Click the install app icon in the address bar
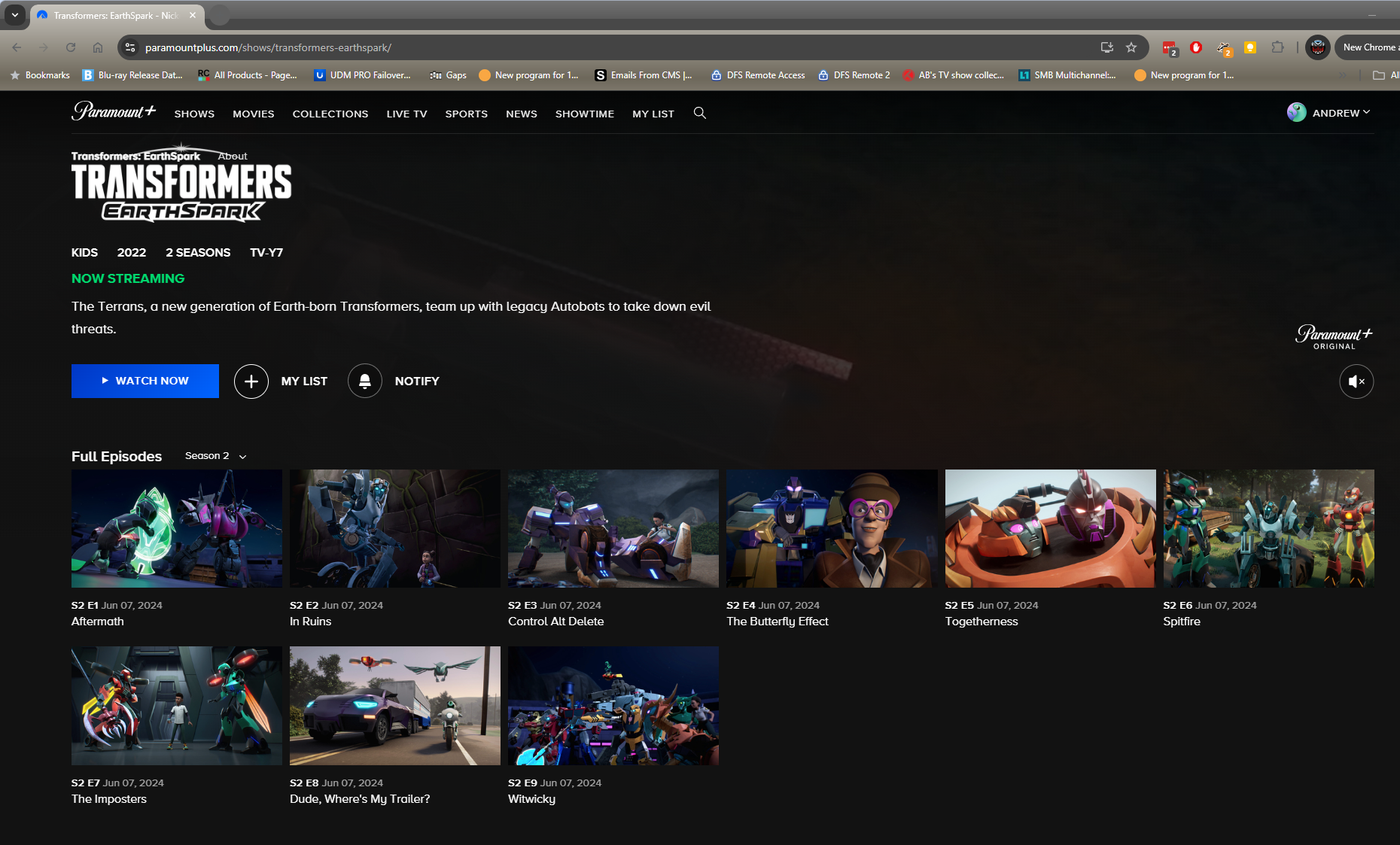This screenshot has width=1400, height=845. [1106, 47]
